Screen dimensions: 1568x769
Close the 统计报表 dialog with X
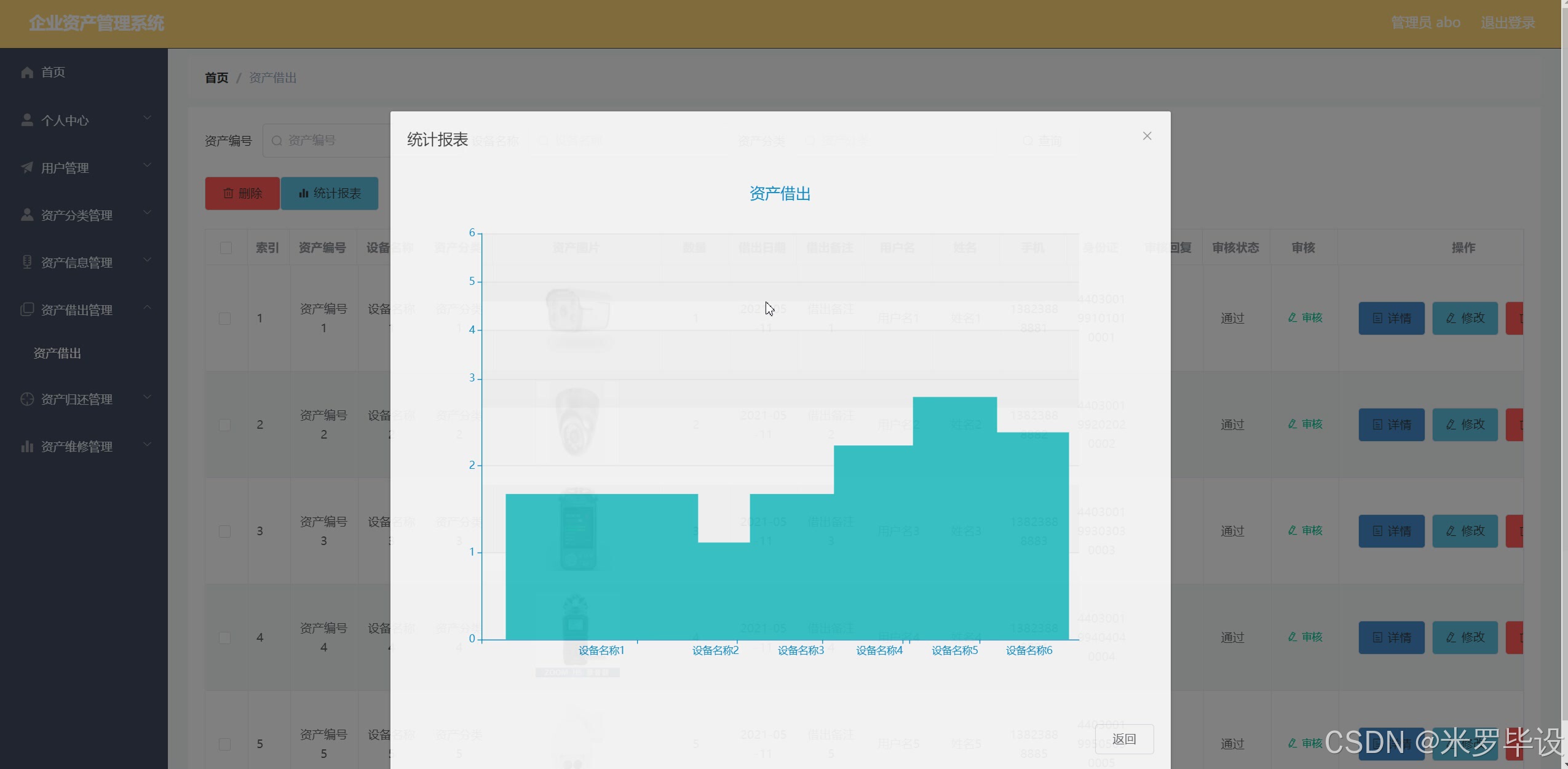[x=1147, y=136]
